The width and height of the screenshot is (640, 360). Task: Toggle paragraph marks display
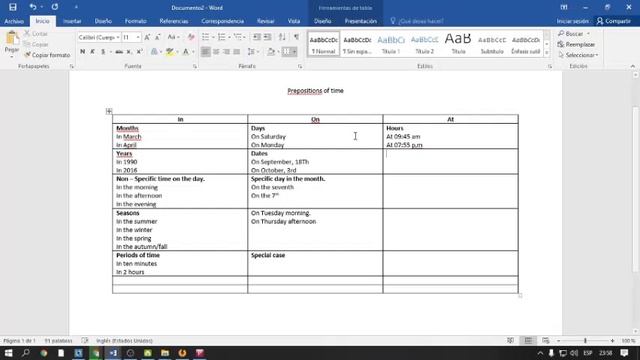coord(296,37)
